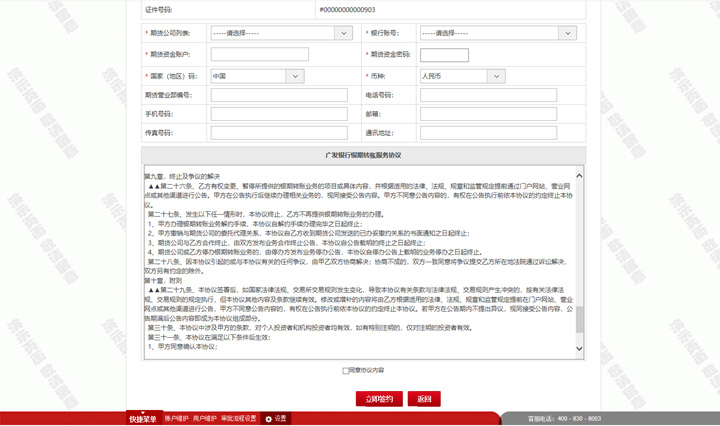The width and height of the screenshot is (720, 426).
Task: Open 用户维护 from the bottom menu
Action: click(205, 419)
